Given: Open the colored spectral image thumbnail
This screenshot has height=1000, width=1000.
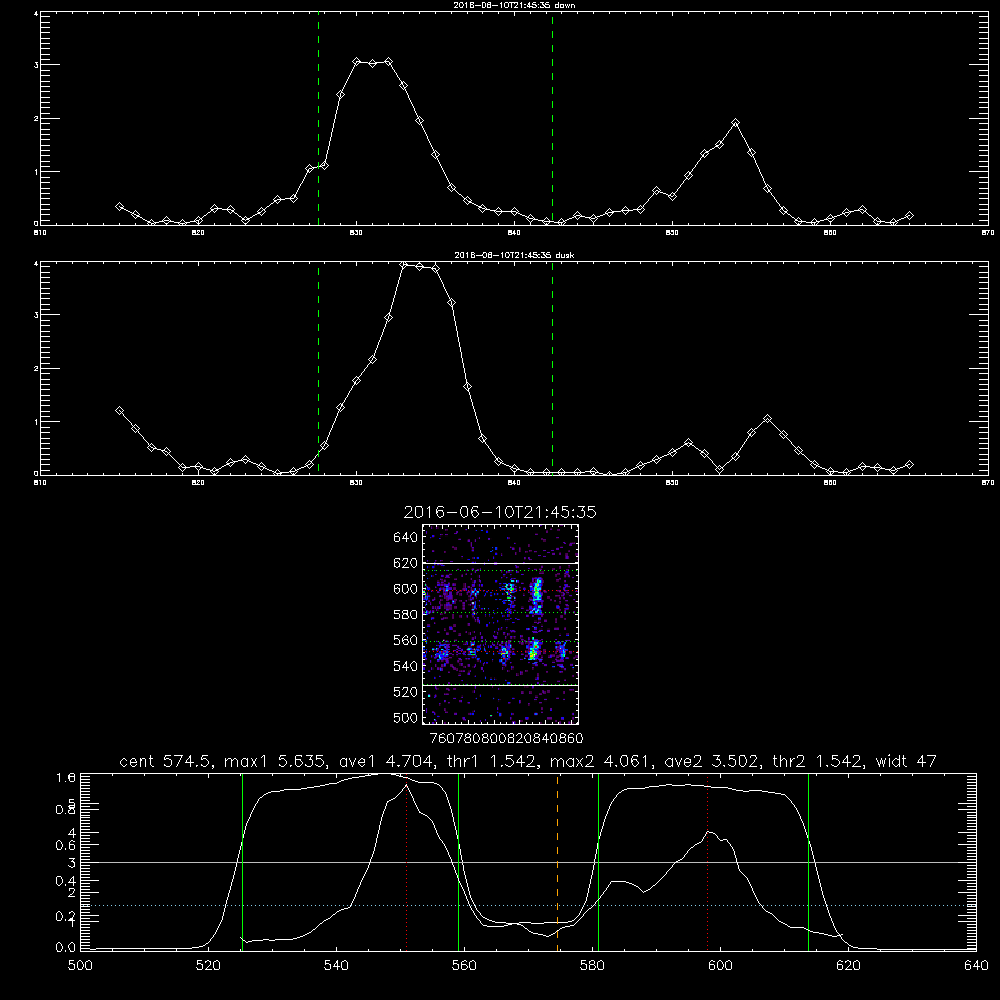Looking at the screenshot, I should point(500,624).
